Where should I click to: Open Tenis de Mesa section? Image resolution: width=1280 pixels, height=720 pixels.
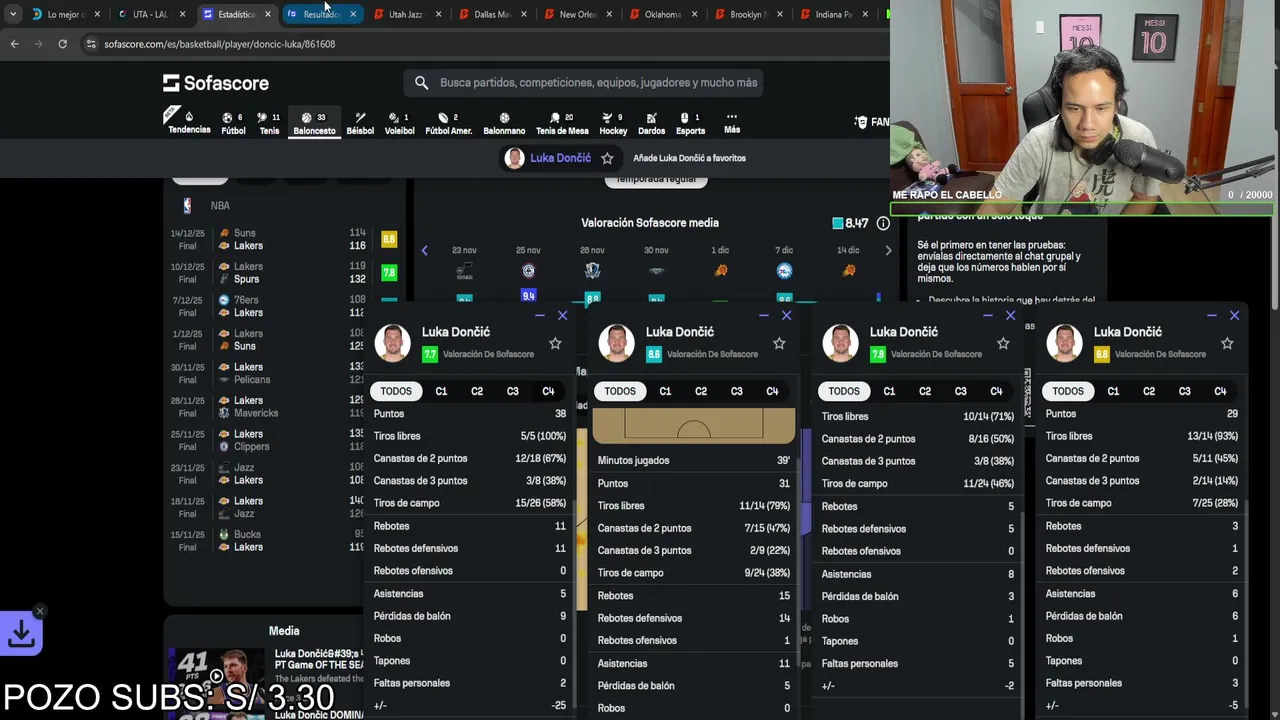562,122
